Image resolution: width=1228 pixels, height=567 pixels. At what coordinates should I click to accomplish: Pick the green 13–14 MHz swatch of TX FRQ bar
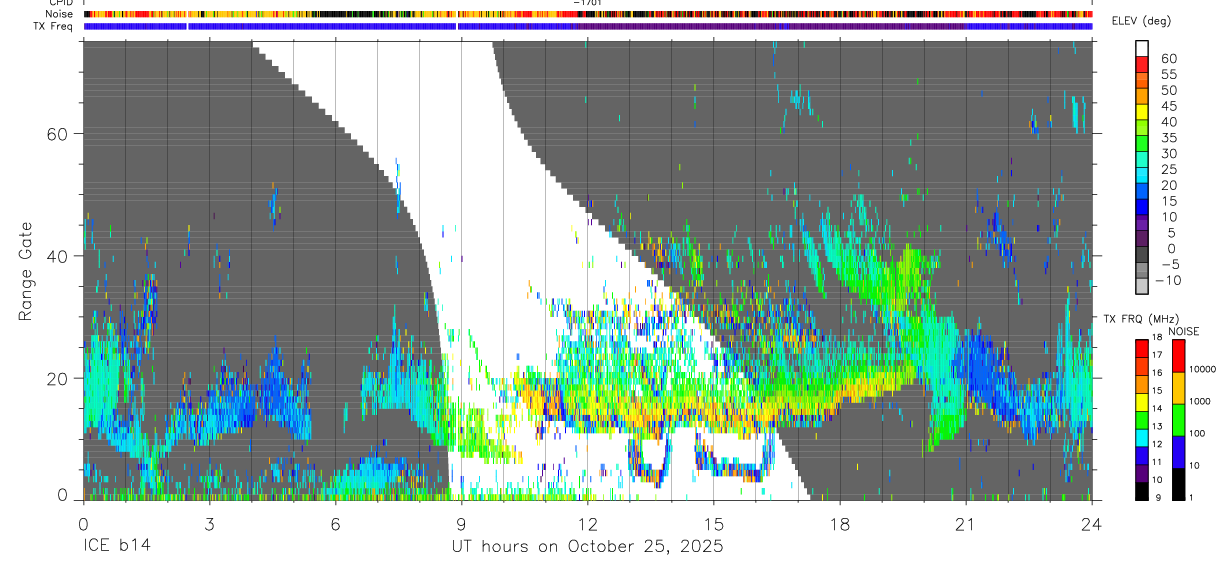[1141, 418]
